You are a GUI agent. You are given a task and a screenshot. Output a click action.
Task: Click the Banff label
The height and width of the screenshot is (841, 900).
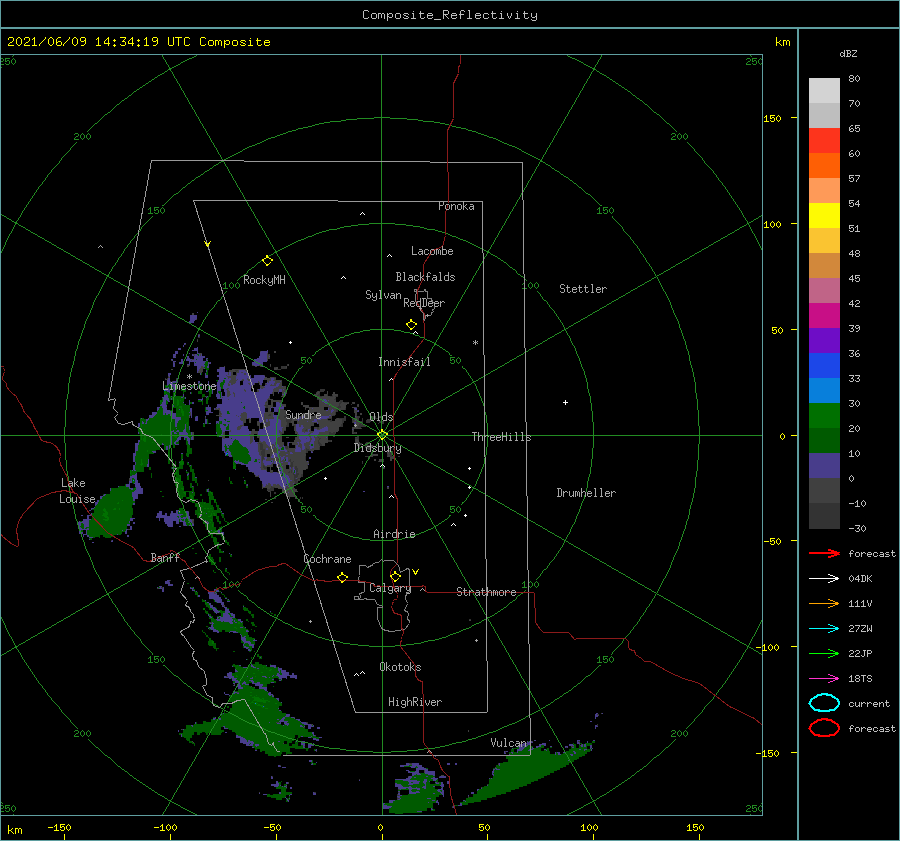165,557
